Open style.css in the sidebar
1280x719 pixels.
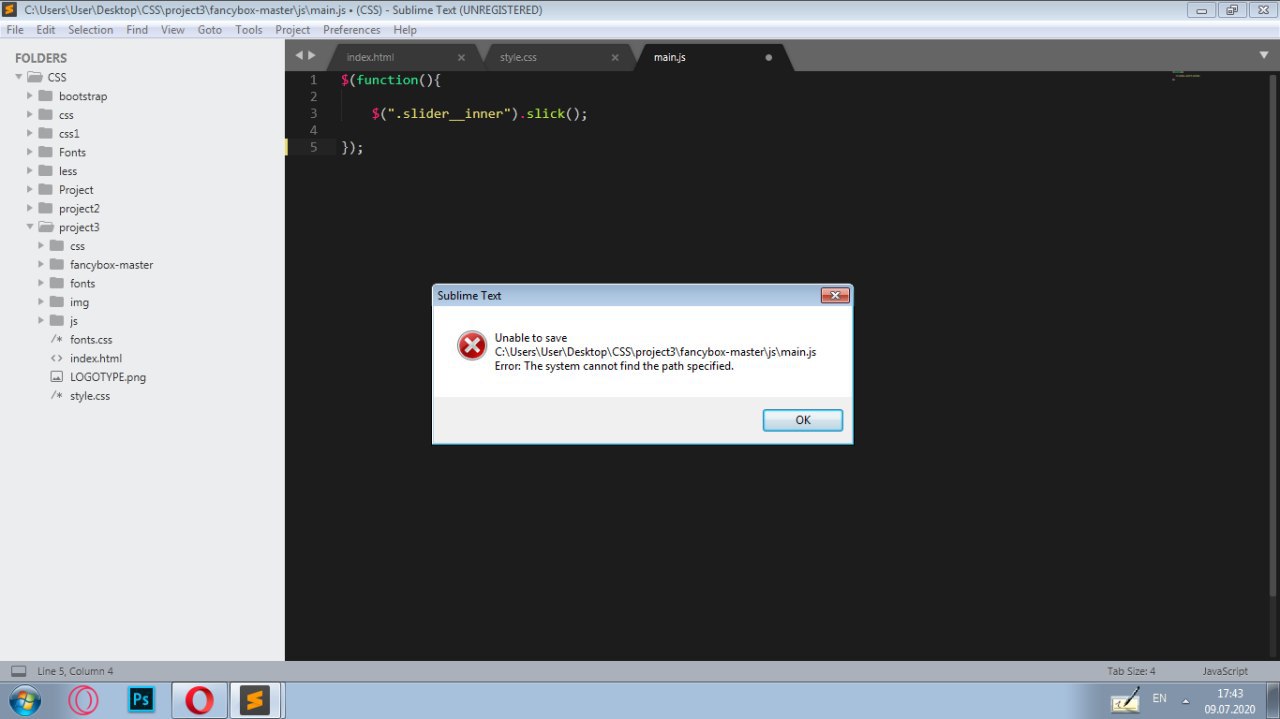90,396
